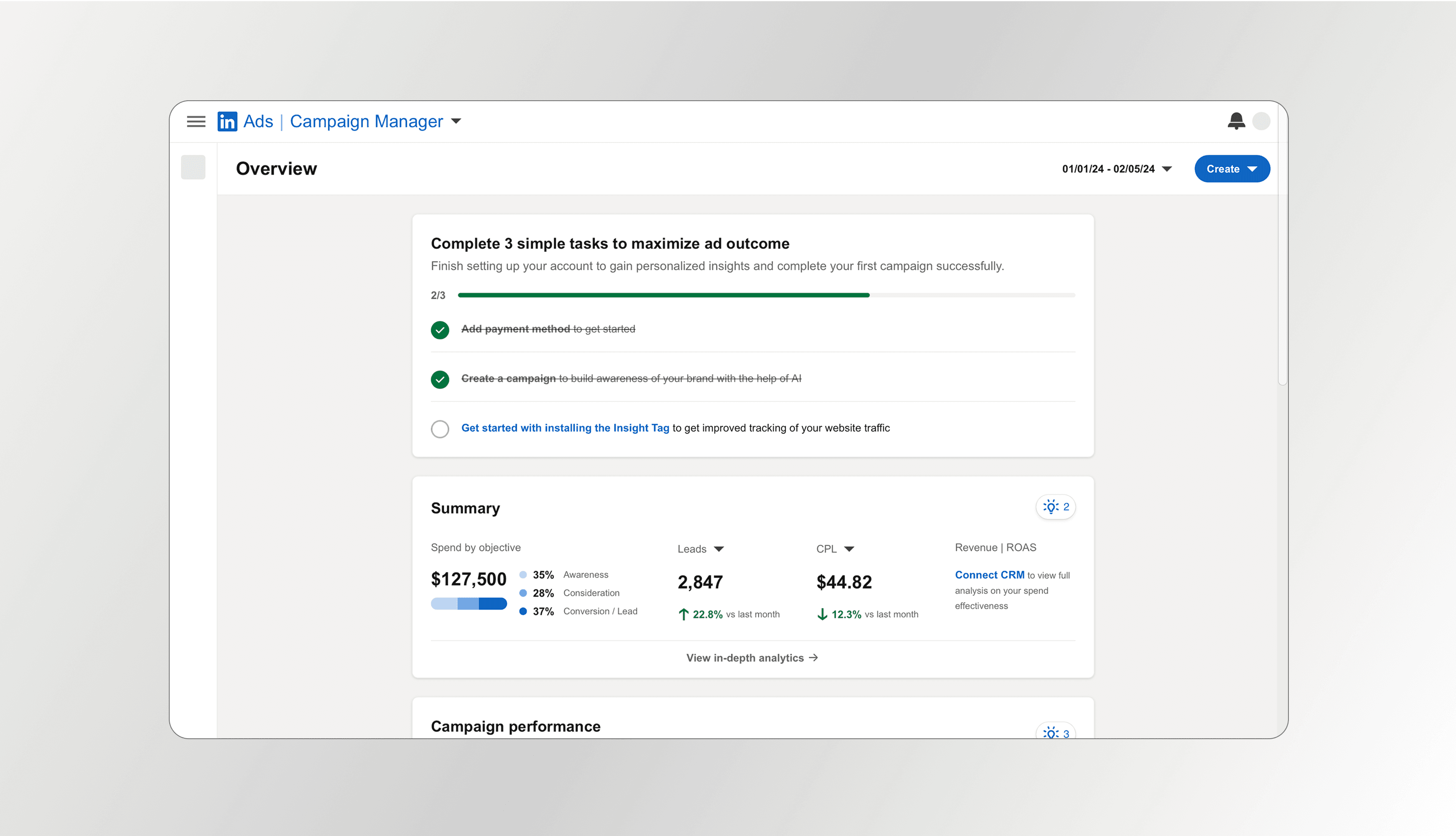Click the struck-through Add payment method text
This screenshot has height=836, width=1456.
548,328
